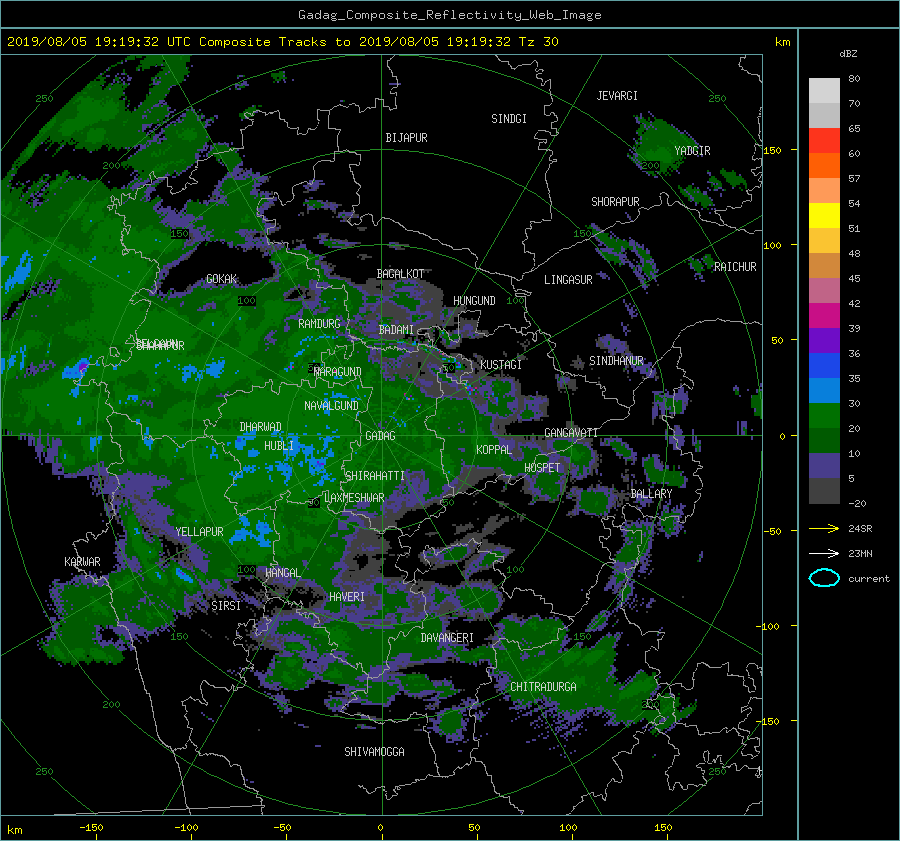Select the DHARWAD city label
The width and height of the screenshot is (900, 841).
click(x=260, y=427)
